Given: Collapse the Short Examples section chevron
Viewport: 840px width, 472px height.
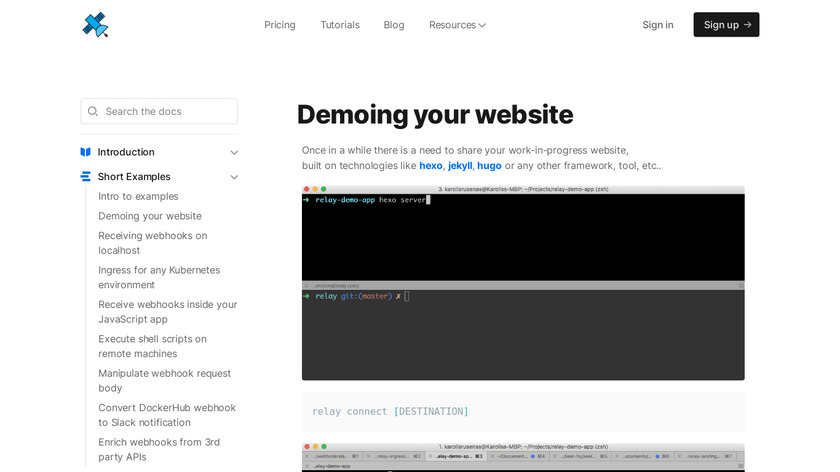Looking at the screenshot, I should 234,177.
